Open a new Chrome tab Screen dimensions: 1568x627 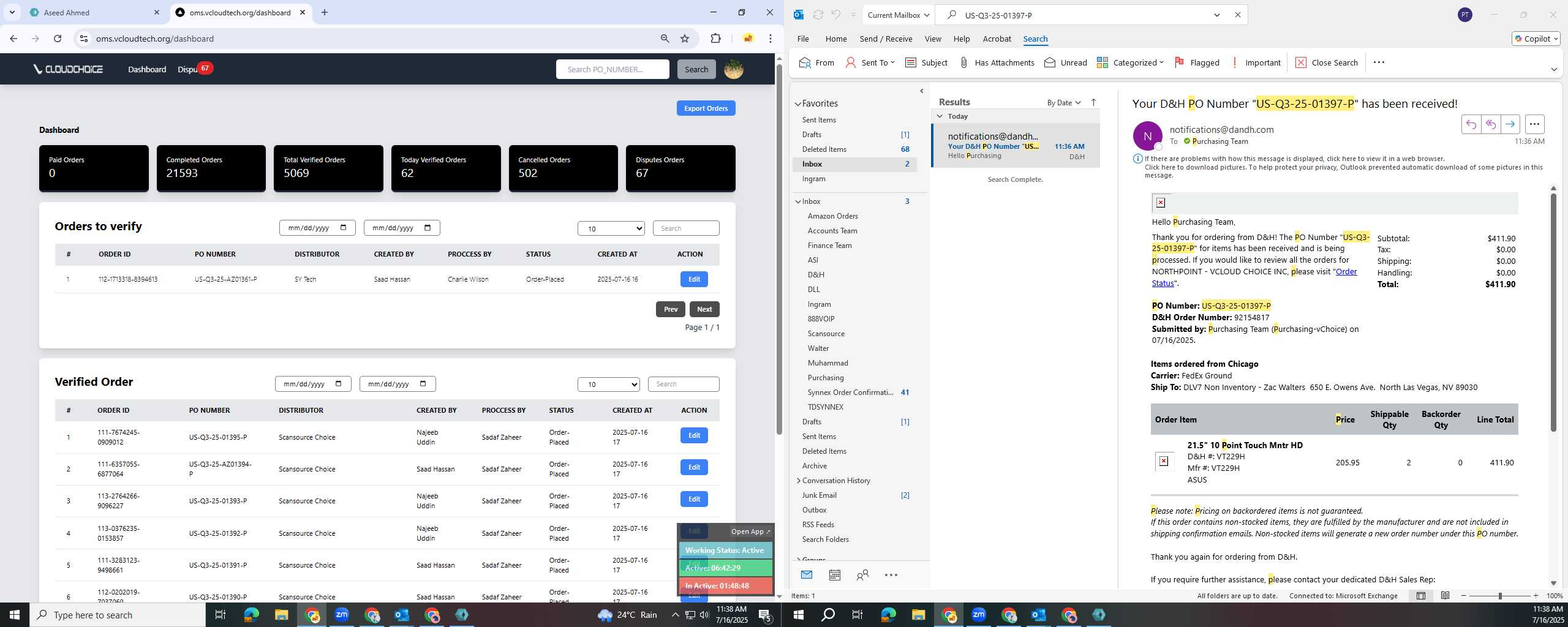click(325, 12)
